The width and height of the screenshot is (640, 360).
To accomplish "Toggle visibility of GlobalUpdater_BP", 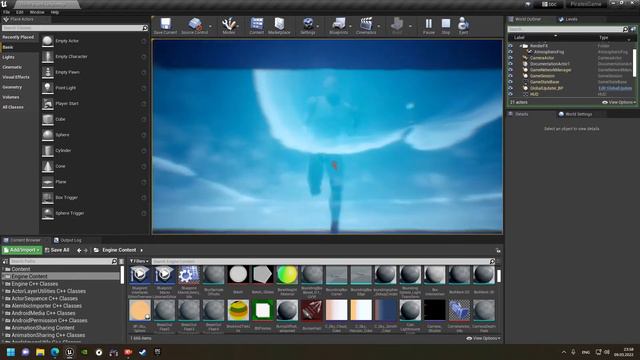I will point(510,88).
